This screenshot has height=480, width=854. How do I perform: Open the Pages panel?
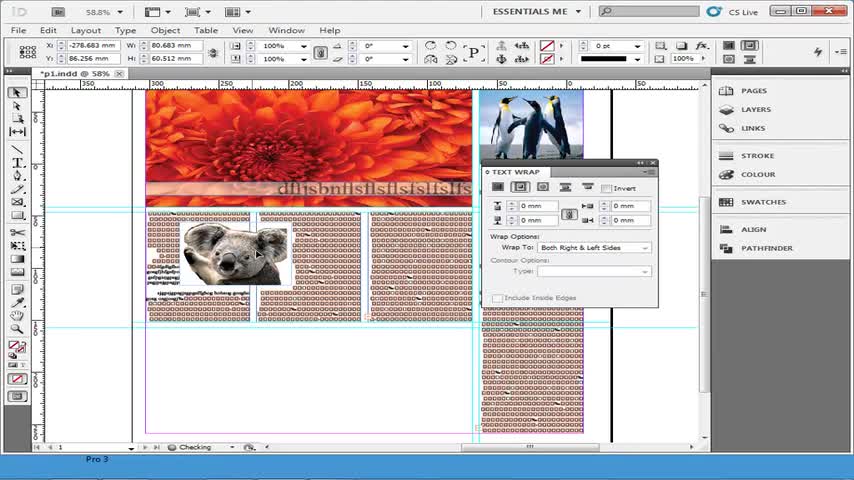click(753, 91)
